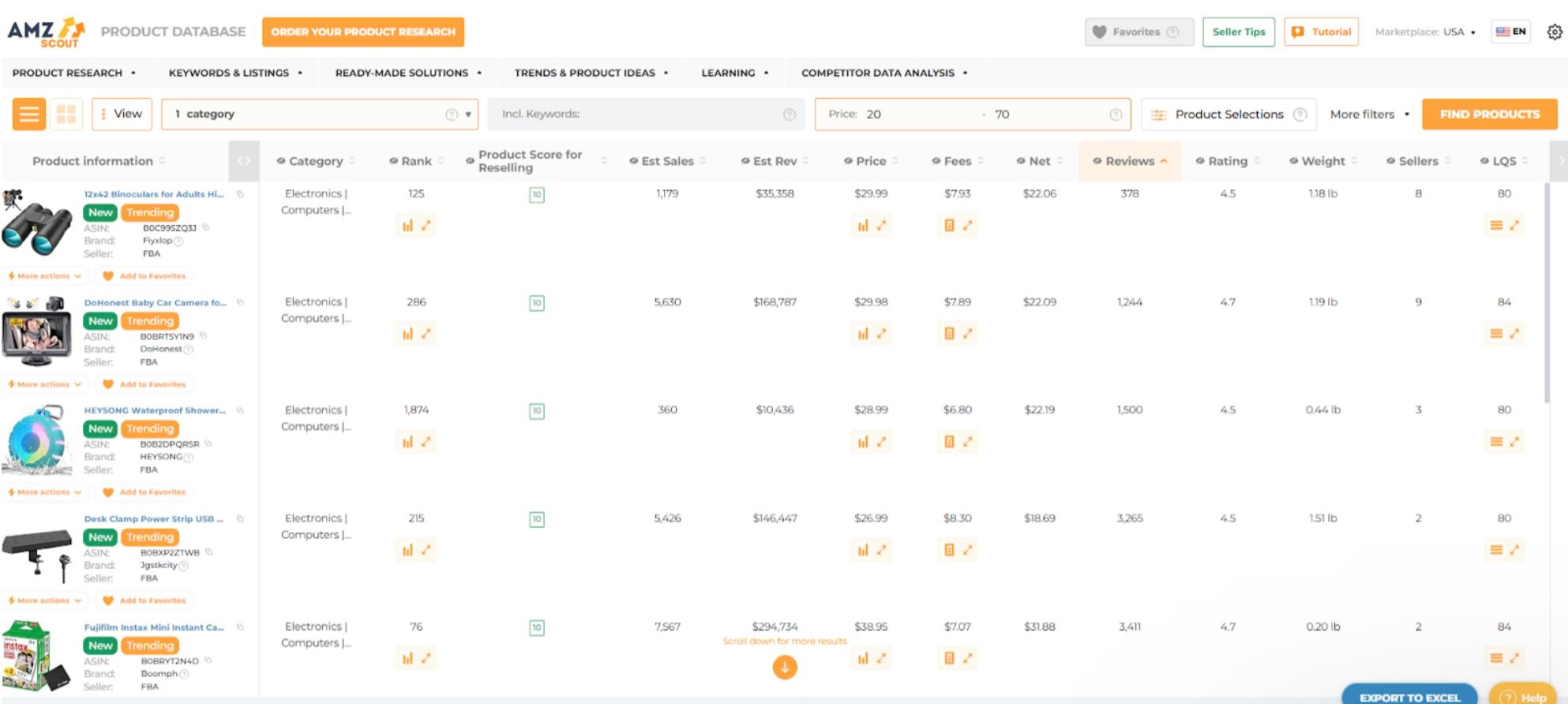1568x704 pixels.
Task: Click the Incl. Keywords input field
Action: tap(646, 114)
